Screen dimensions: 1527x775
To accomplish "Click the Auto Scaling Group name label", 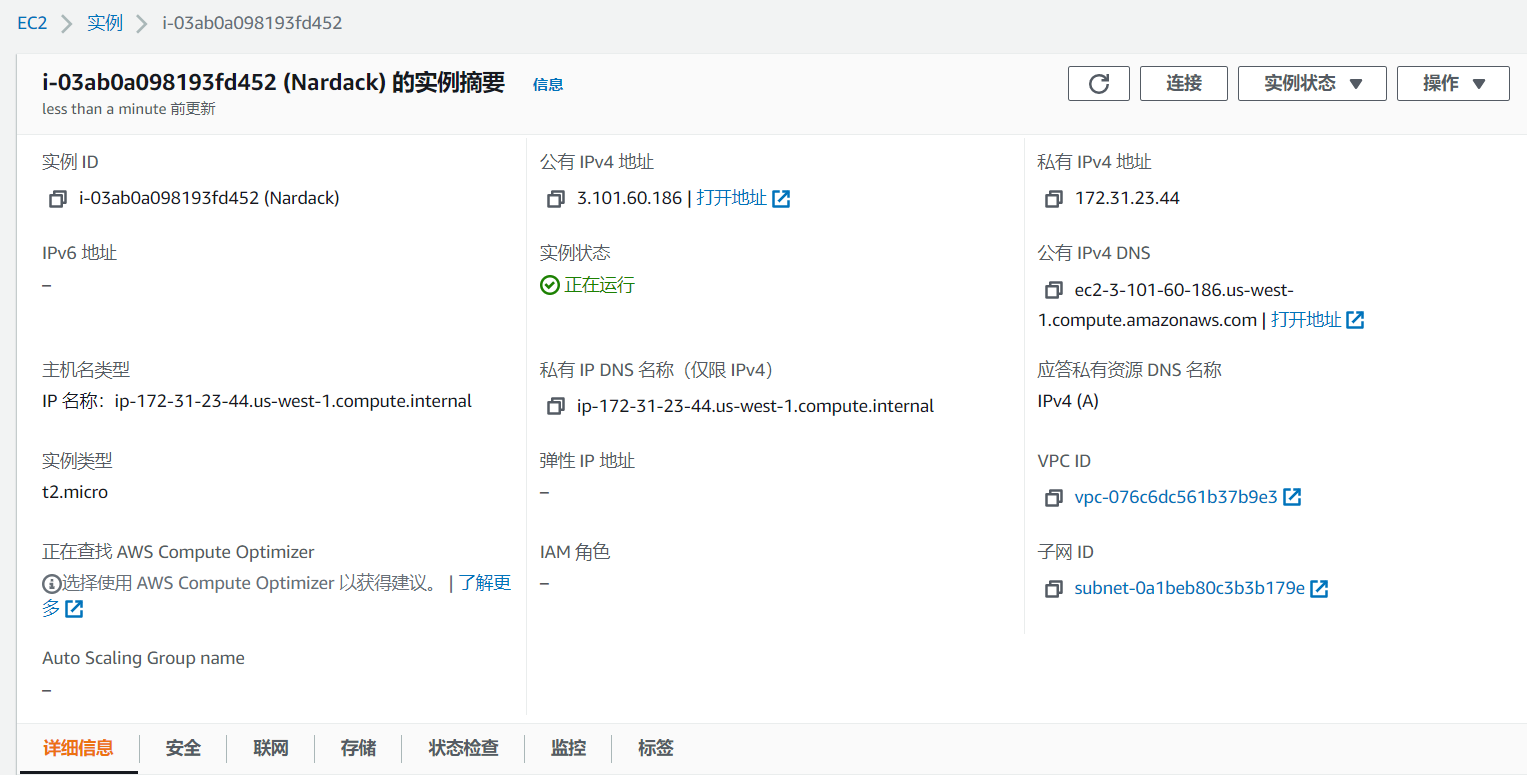I will click(143, 658).
